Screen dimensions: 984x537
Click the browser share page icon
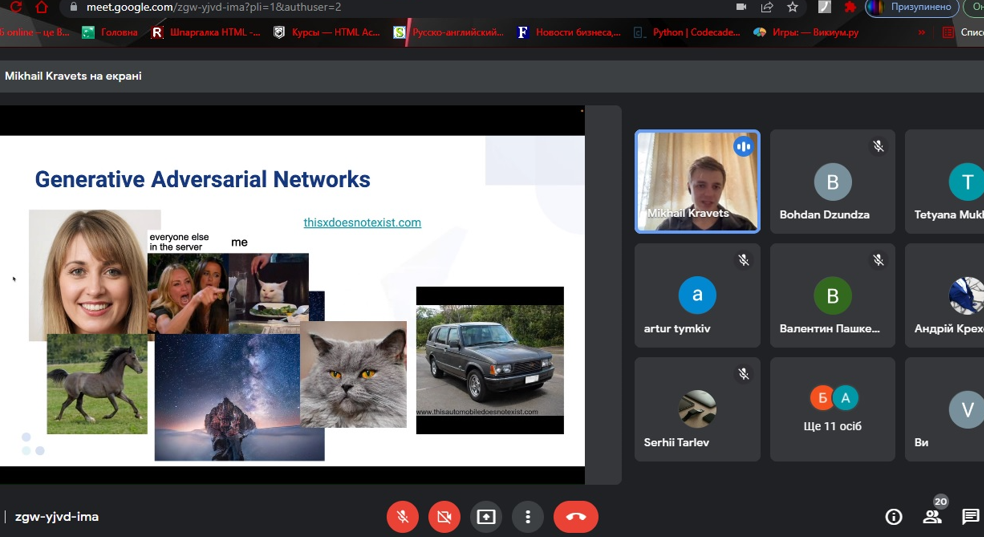click(767, 7)
